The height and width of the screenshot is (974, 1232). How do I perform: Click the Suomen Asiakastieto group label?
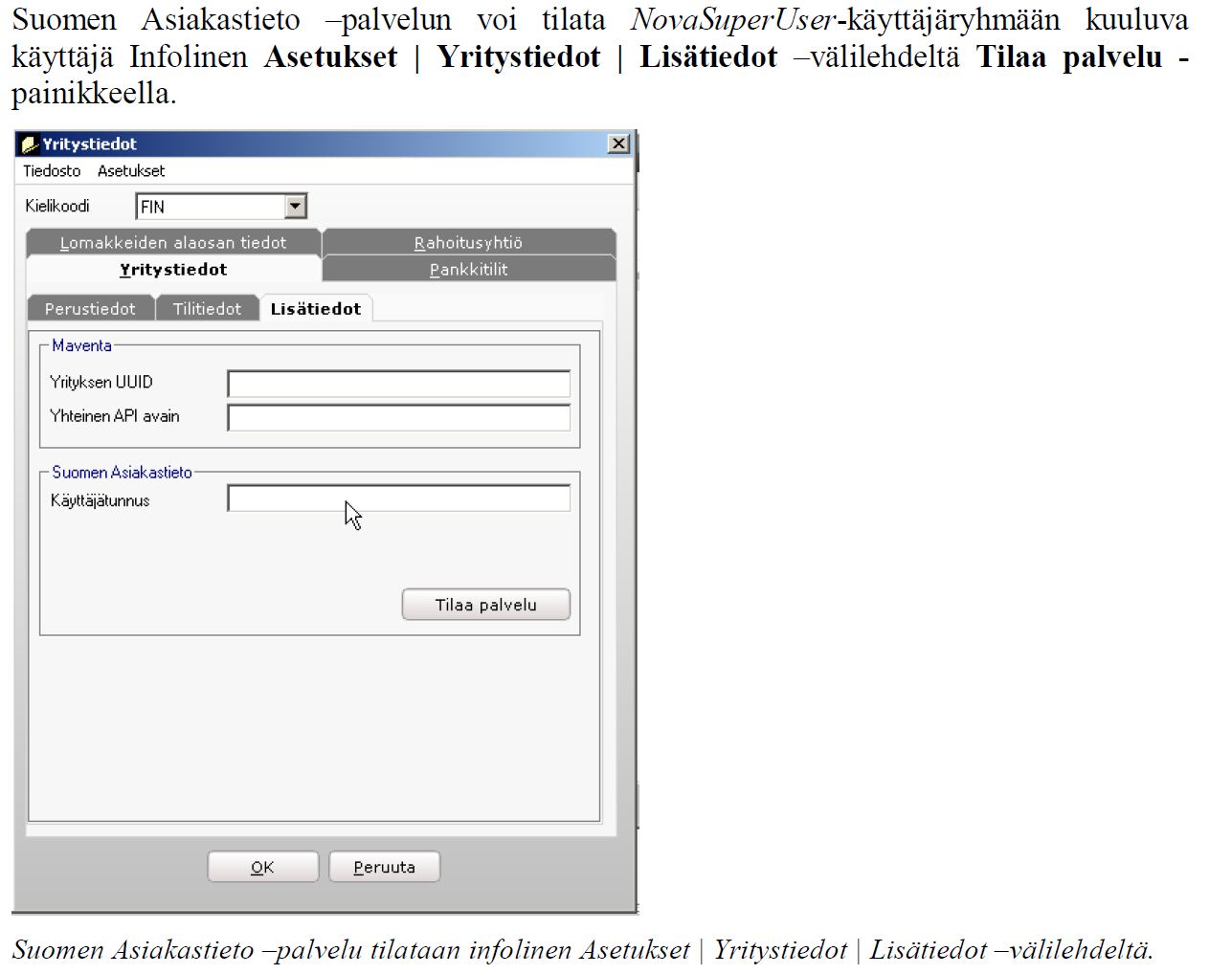coord(122,472)
